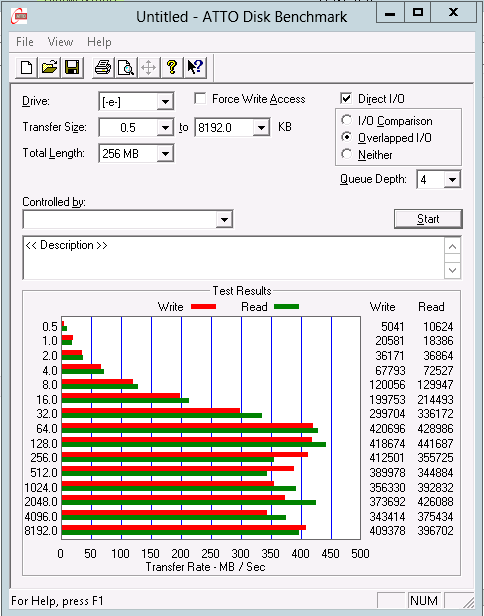Expand the Queue Depth dropdown
This screenshot has width=484, height=616.
coord(452,180)
